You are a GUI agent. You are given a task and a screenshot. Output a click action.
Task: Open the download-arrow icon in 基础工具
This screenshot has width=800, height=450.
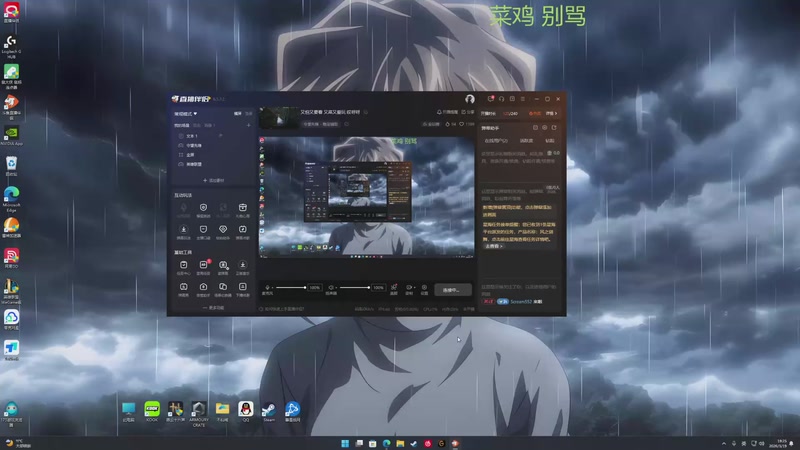point(242,267)
